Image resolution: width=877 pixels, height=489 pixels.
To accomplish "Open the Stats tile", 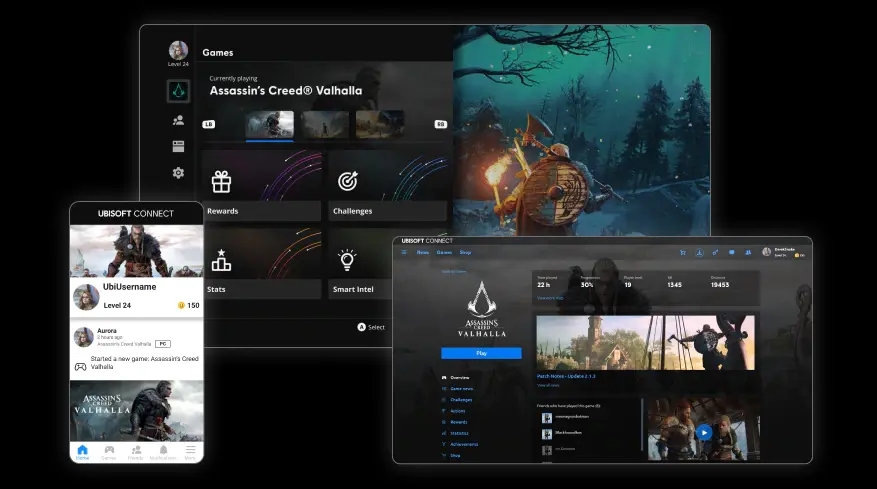I will click(262, 264).
